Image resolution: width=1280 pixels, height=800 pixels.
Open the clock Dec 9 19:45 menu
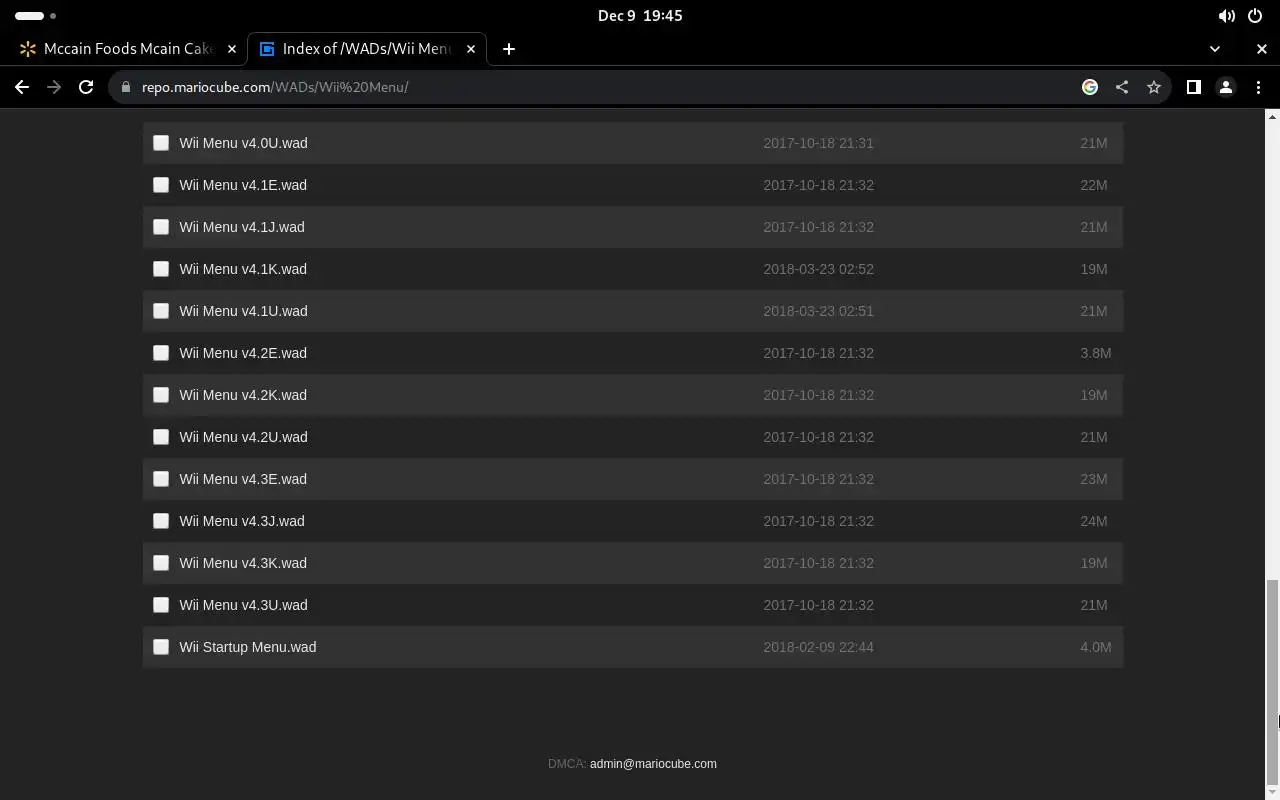pyautogui.click(x=640, y=16)
